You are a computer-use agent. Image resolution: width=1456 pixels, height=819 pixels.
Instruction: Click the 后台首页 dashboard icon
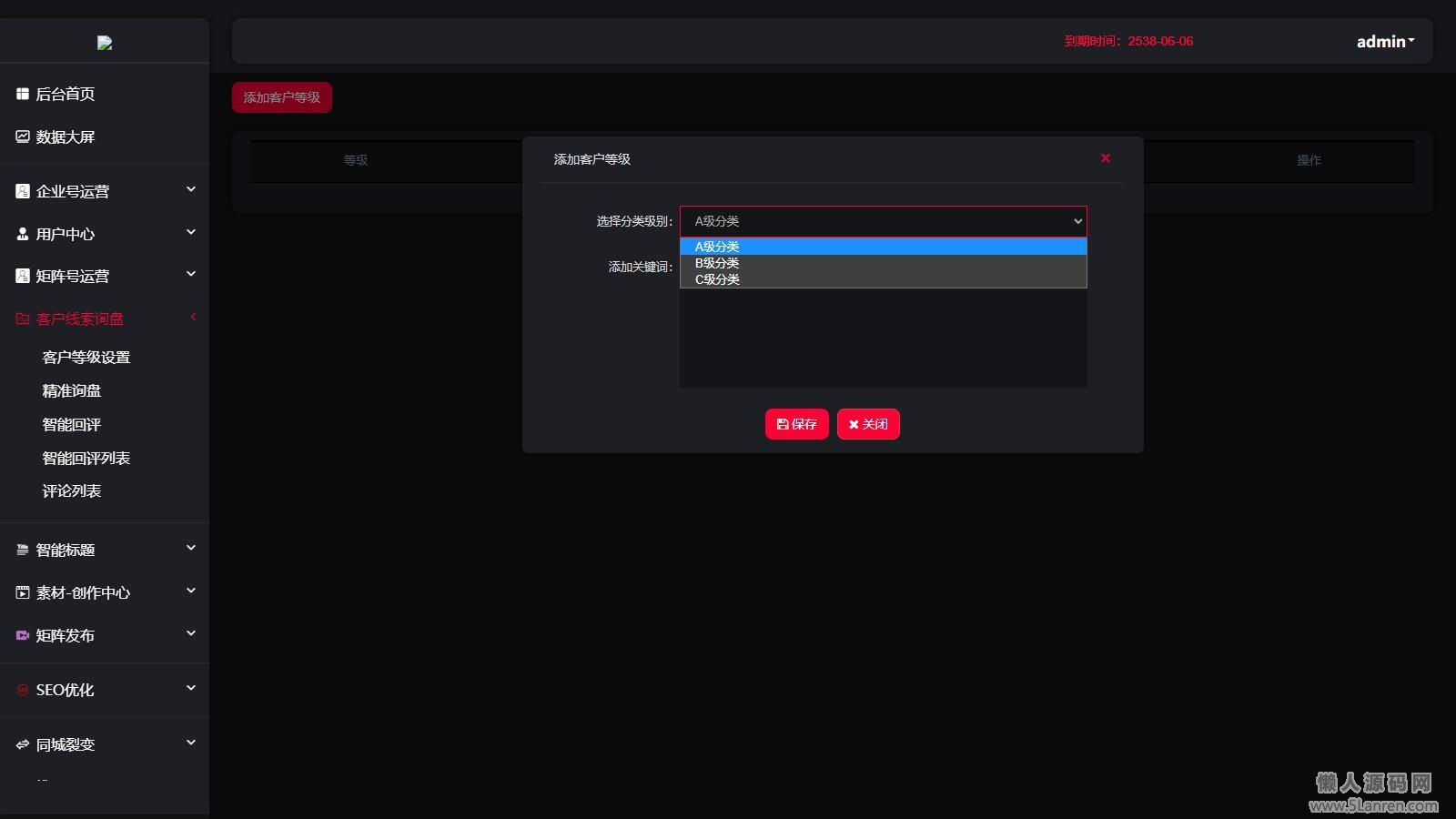click(x=23, y=94)
